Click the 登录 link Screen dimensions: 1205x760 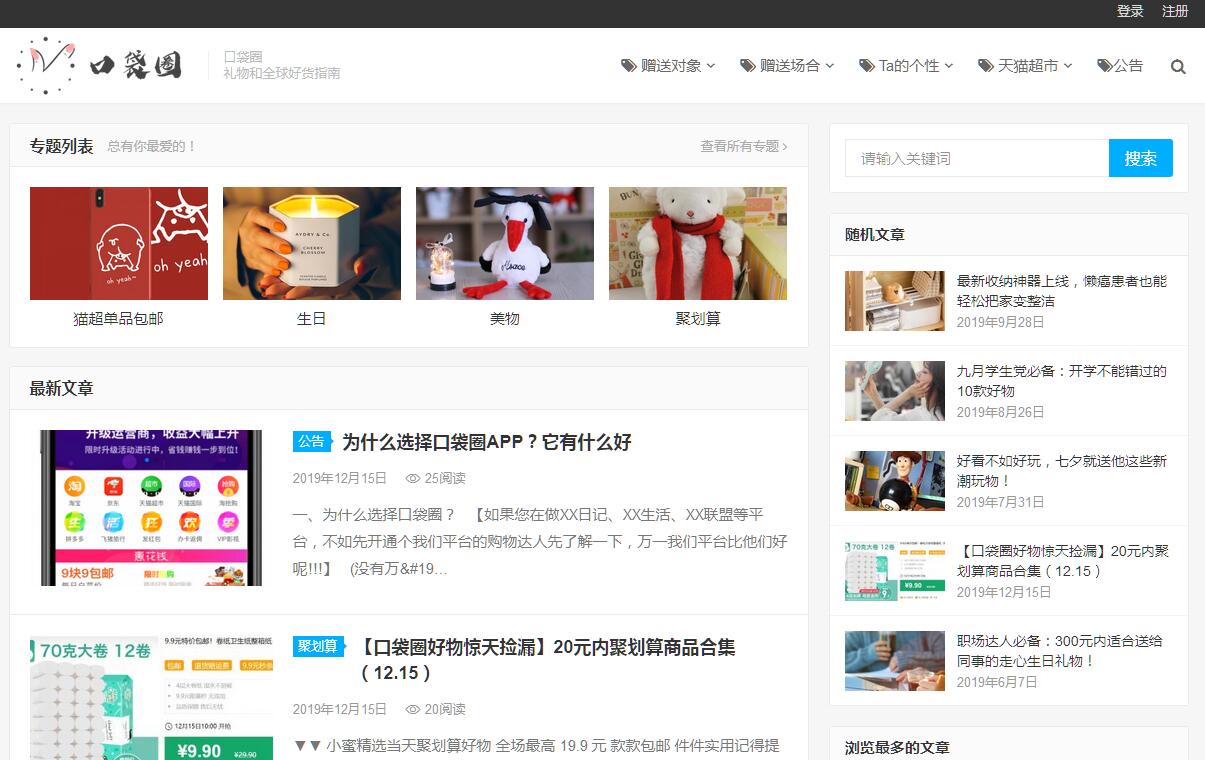coord(1130,11)
